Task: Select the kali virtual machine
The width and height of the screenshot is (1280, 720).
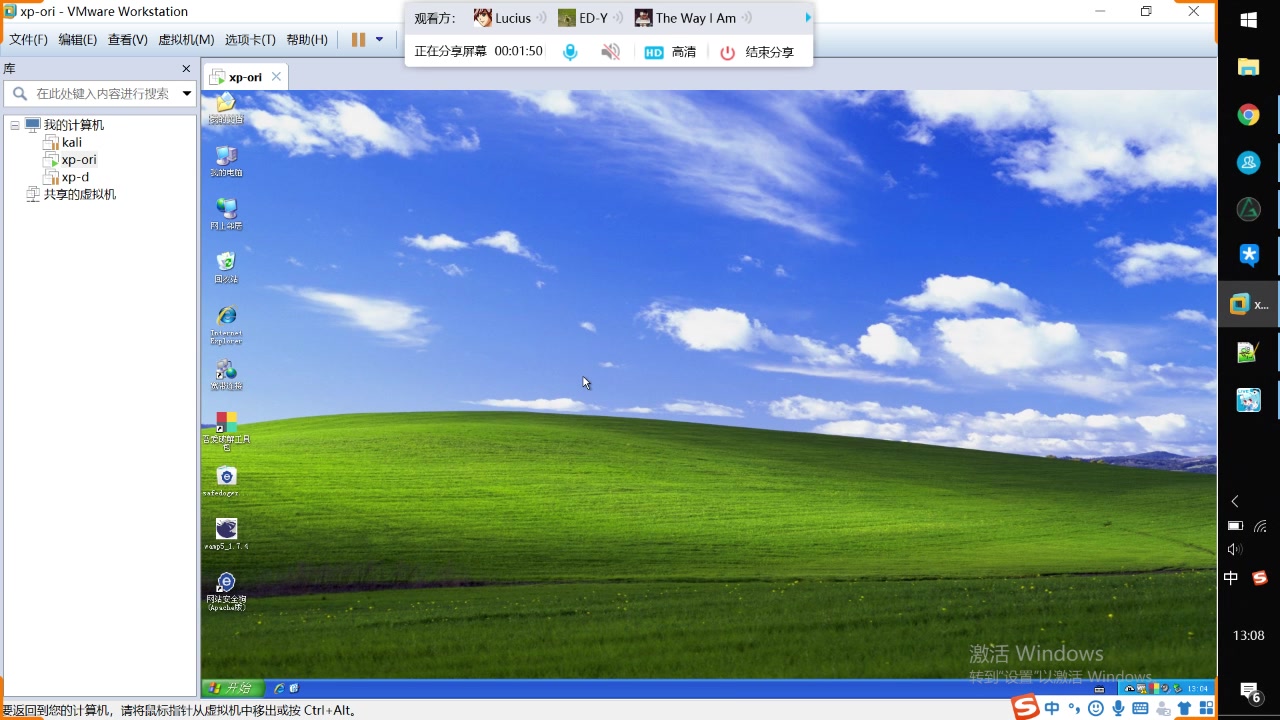Action: 72,142
